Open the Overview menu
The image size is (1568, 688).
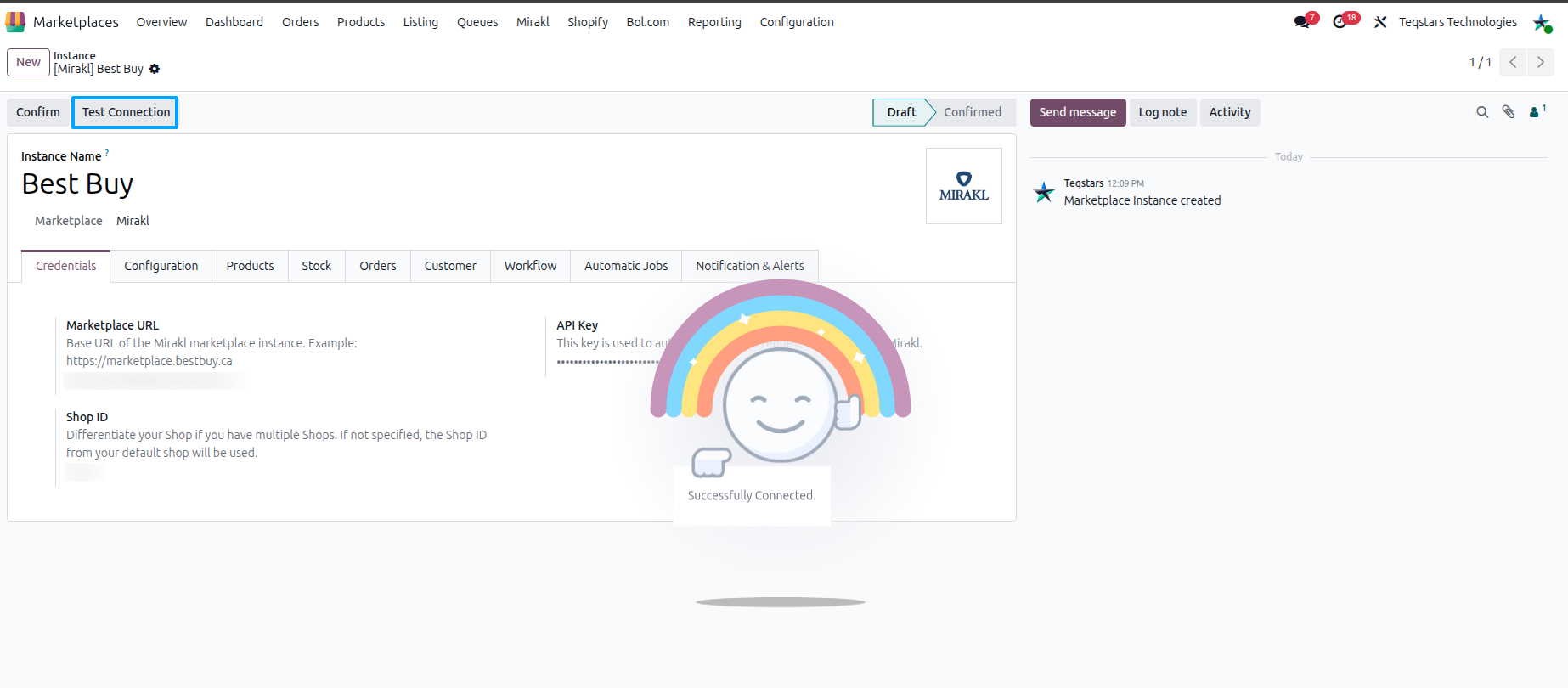161,22
